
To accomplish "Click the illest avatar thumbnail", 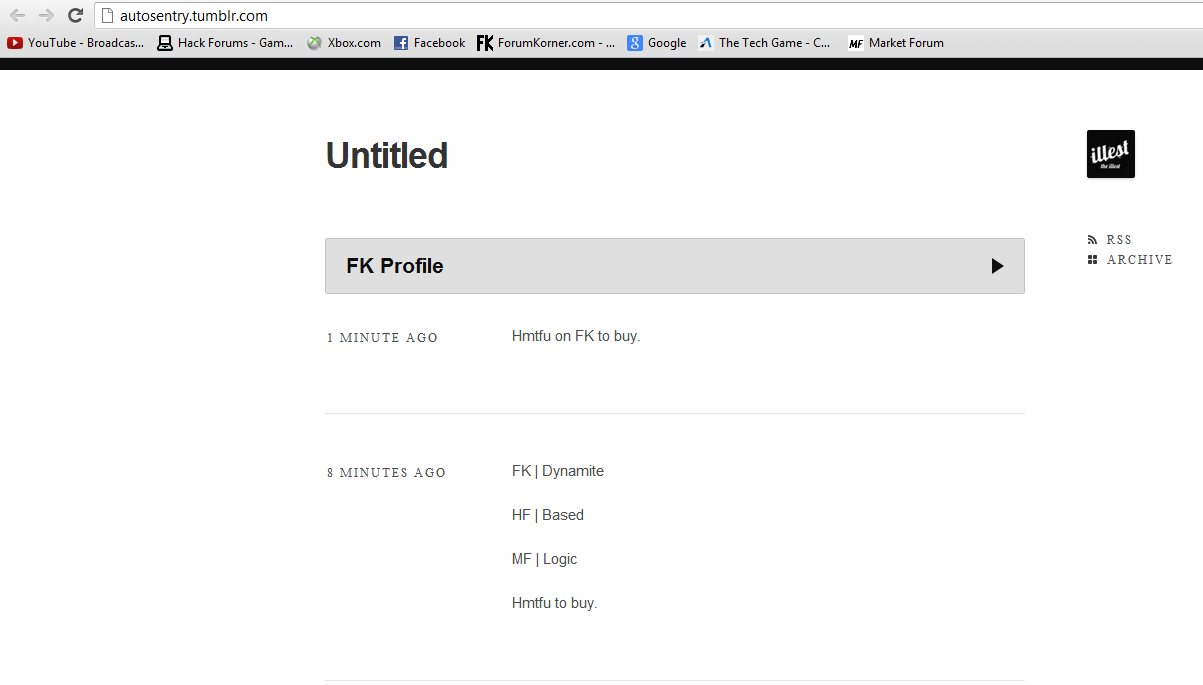I will click(x=1111, y=154).
